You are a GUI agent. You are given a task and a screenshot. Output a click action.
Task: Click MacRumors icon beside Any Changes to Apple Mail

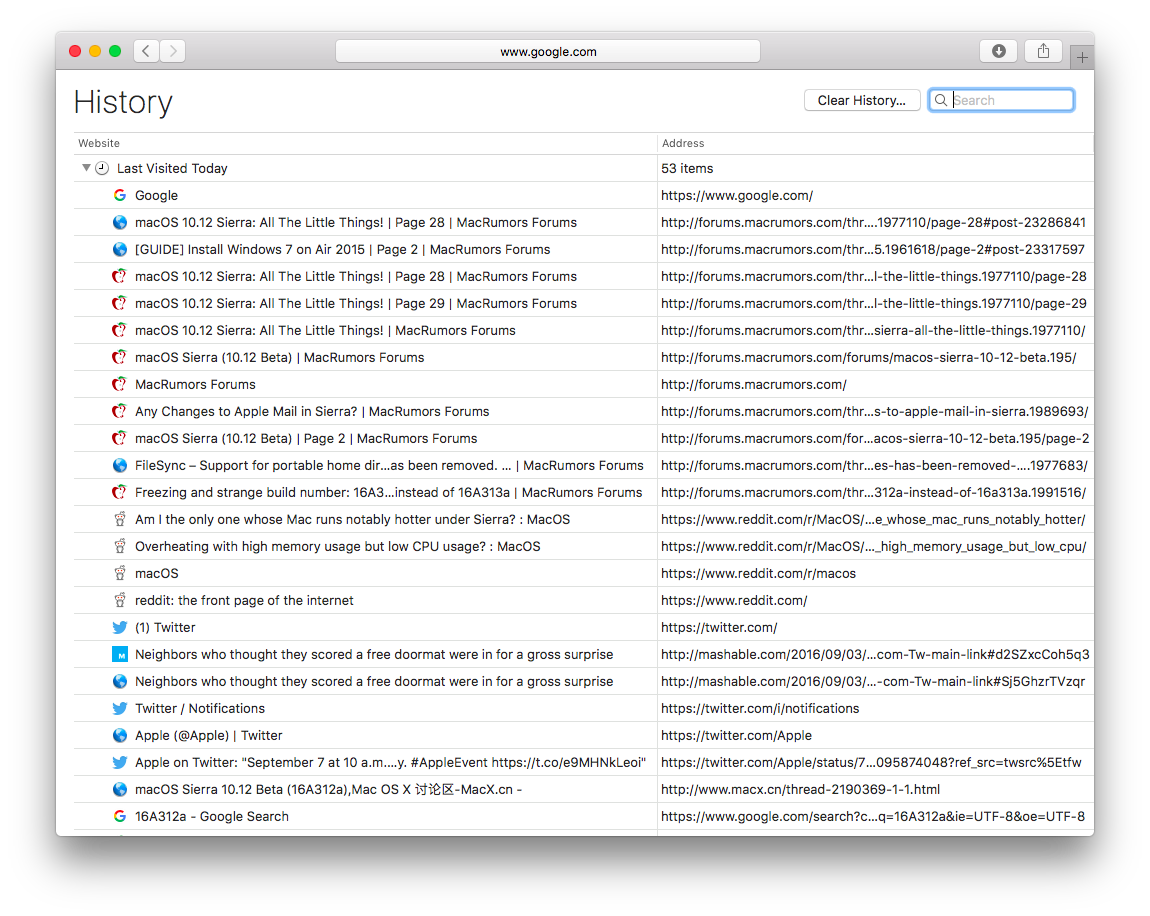tap(120, 411)
